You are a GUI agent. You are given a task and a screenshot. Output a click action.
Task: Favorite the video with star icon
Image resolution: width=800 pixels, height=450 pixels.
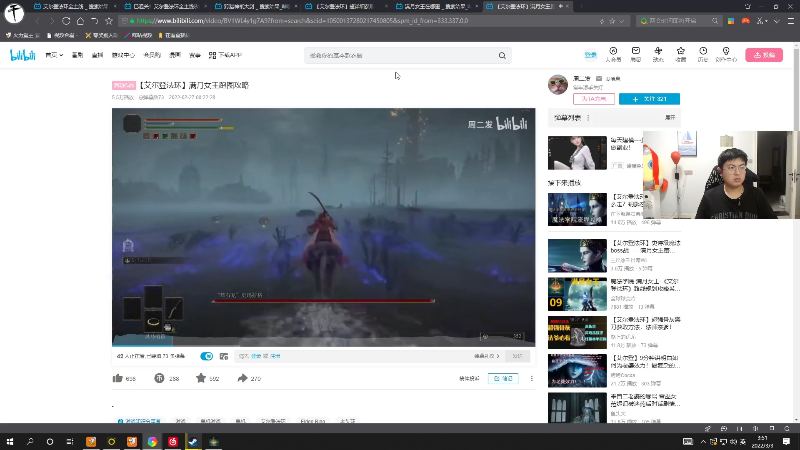pyautogui.click(x=201, y=378)
